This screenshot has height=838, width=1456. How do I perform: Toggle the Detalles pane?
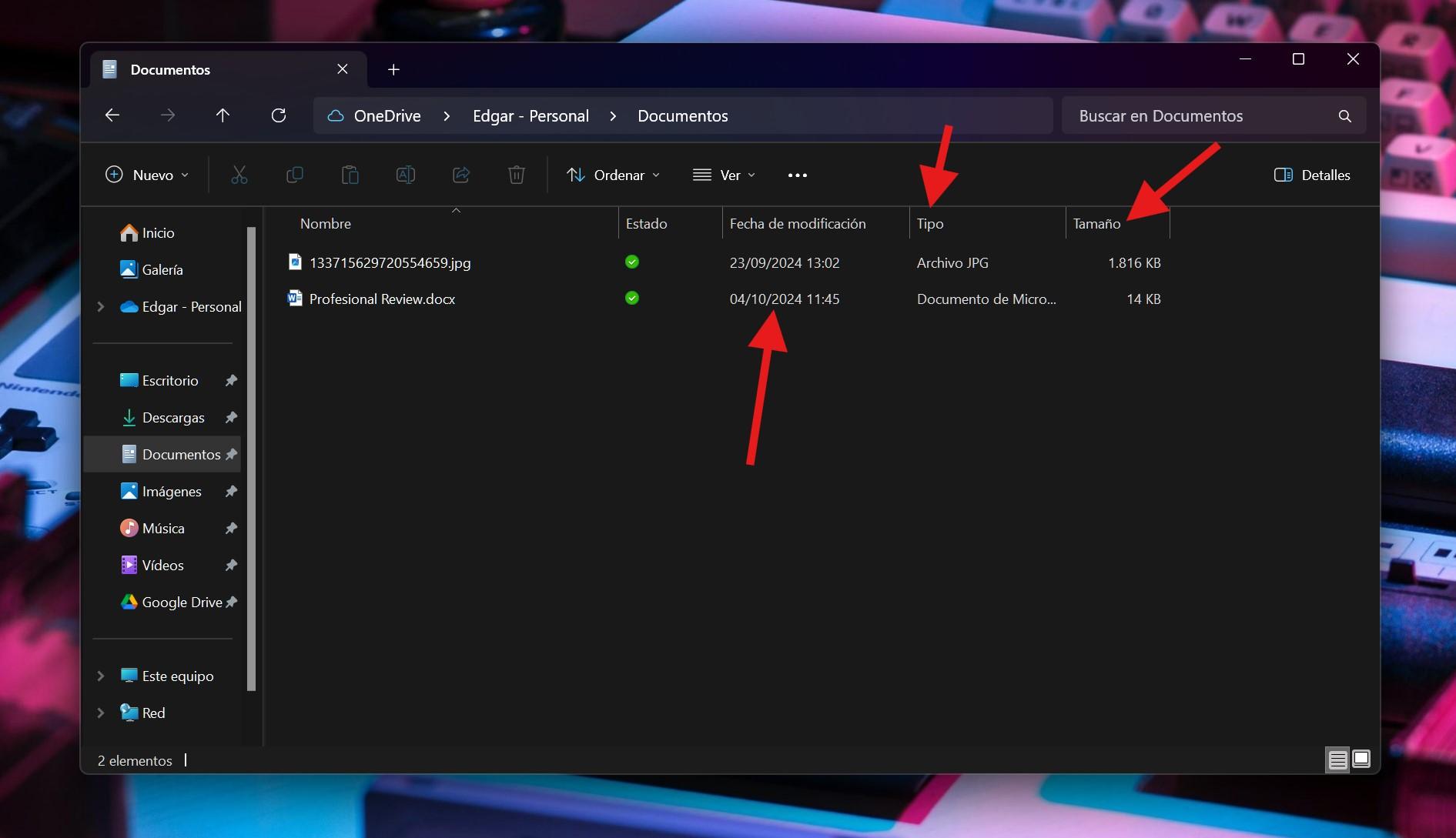1311,175
